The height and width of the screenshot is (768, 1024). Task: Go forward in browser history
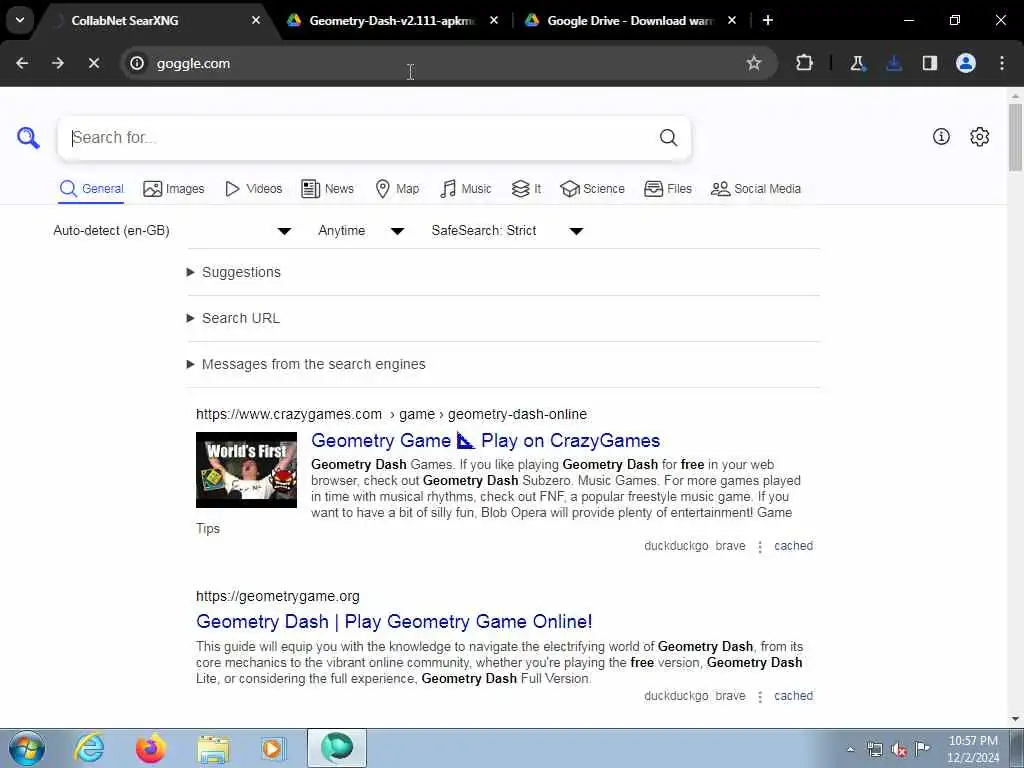tap(58, 63)
